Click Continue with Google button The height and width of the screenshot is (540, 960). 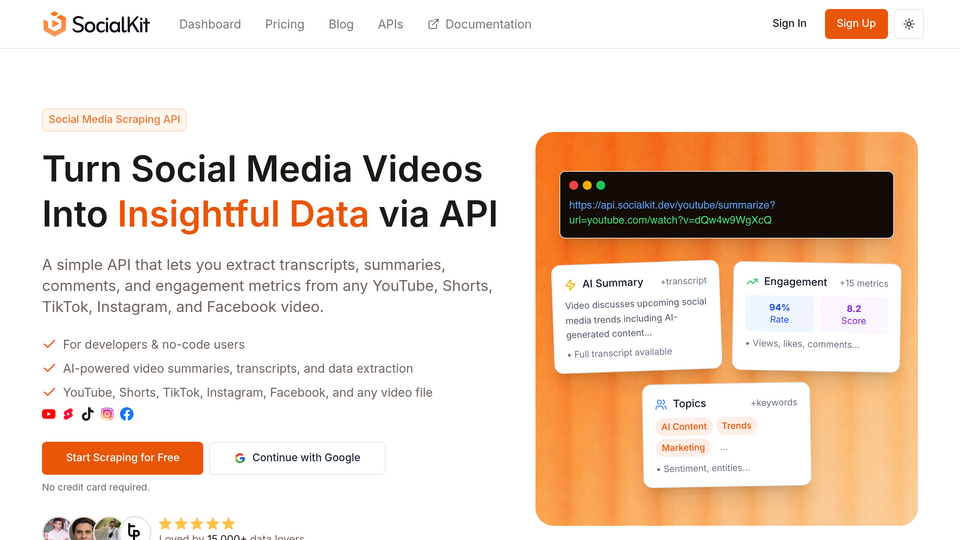(x=298, y=458)
